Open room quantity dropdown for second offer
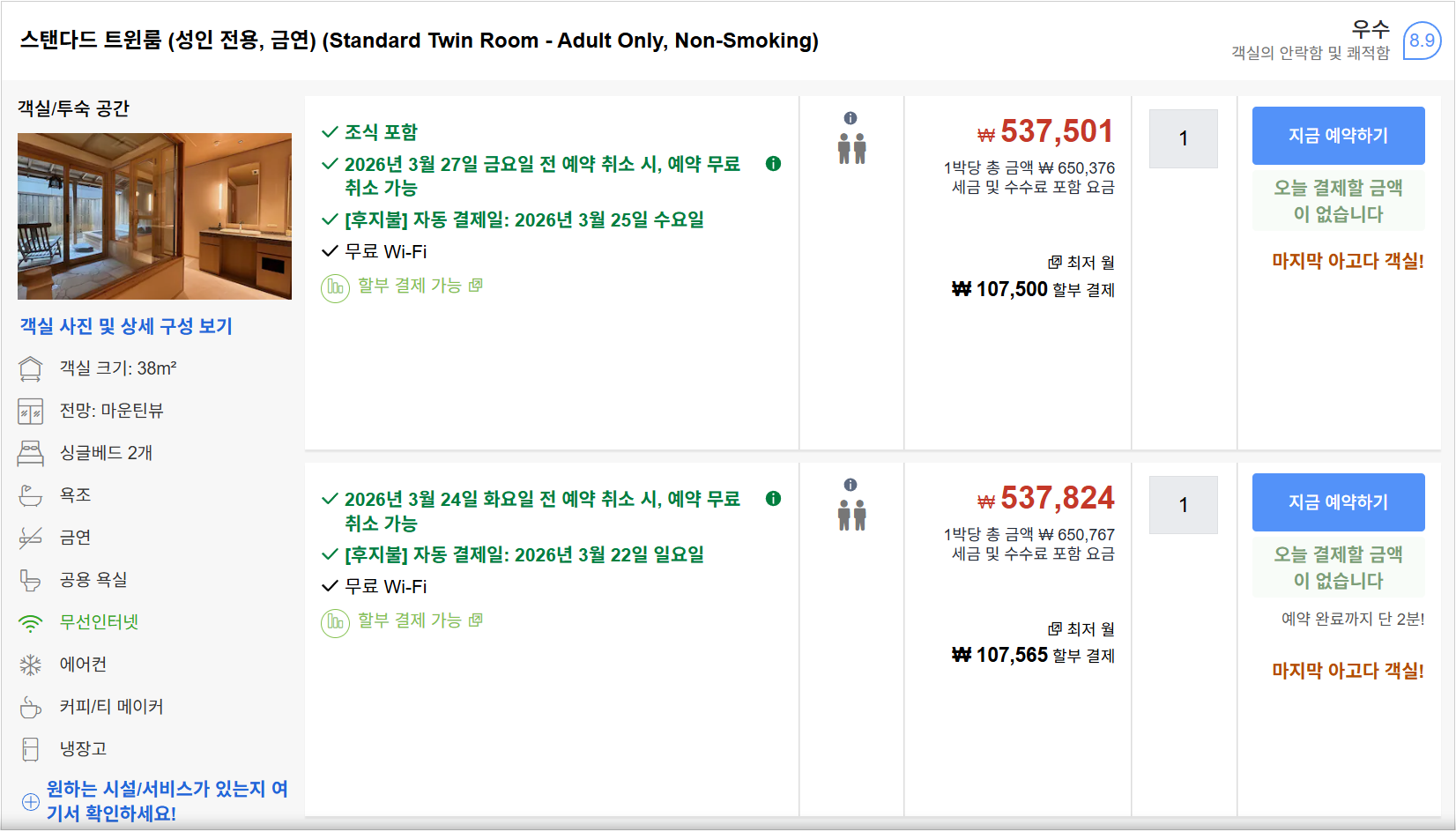1456x832 pixels. [1183, 505]
